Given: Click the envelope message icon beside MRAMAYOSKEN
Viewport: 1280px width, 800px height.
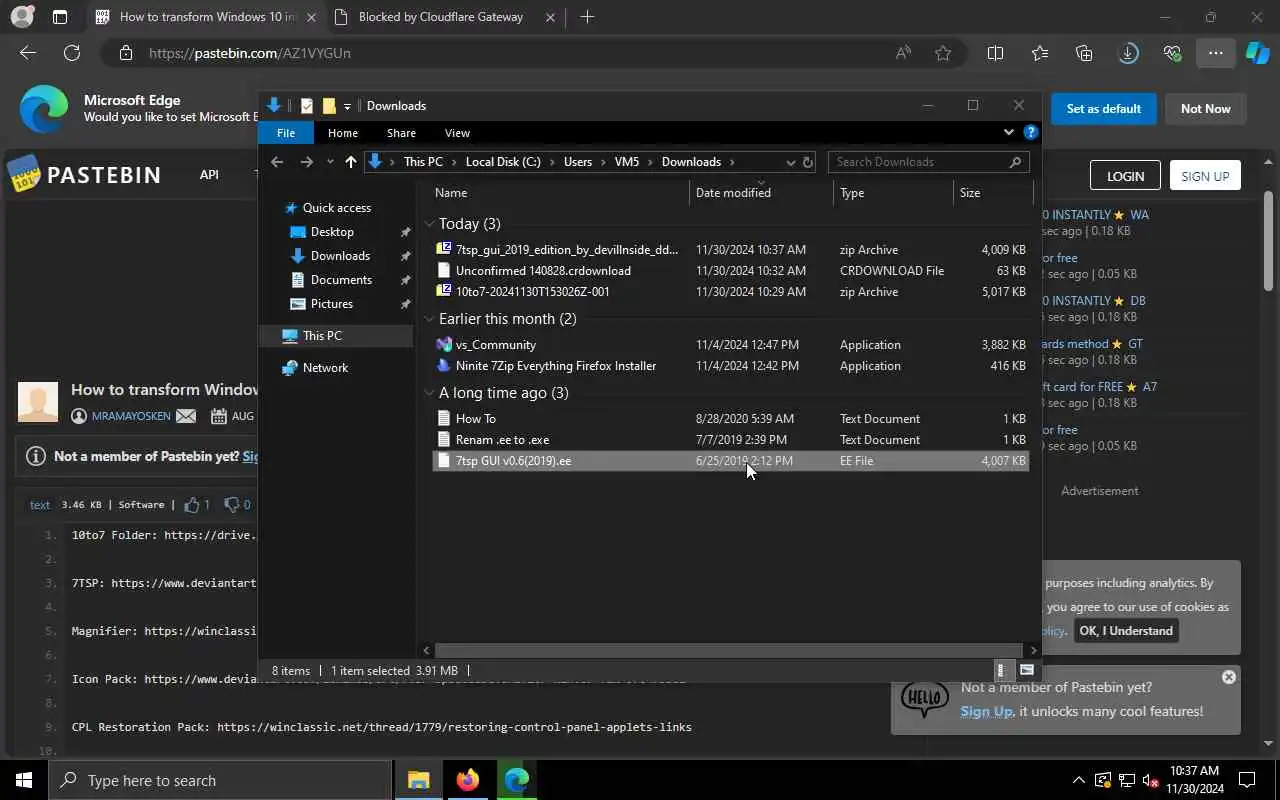Looking at the screenshot, I should point(186,416).
